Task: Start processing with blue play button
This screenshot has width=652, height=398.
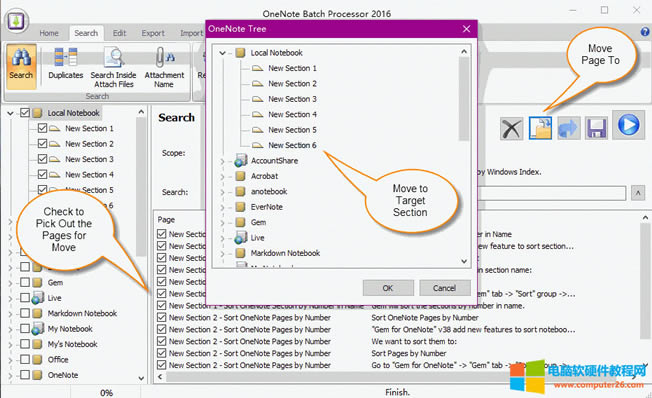Action: [x=628, y=125]
